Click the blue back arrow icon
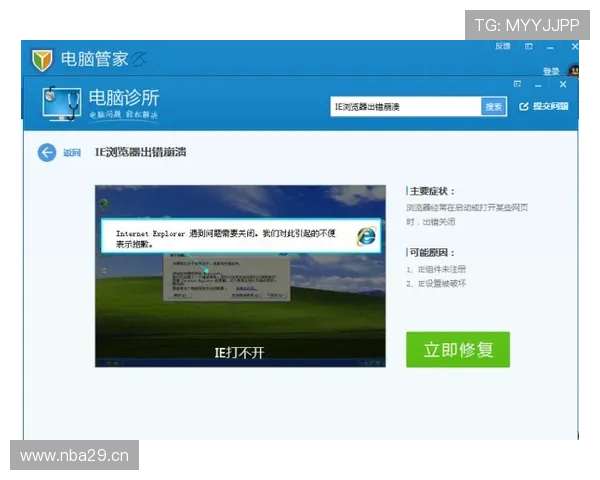Viewport: 600px width, 480px height. tap(47, 153)
